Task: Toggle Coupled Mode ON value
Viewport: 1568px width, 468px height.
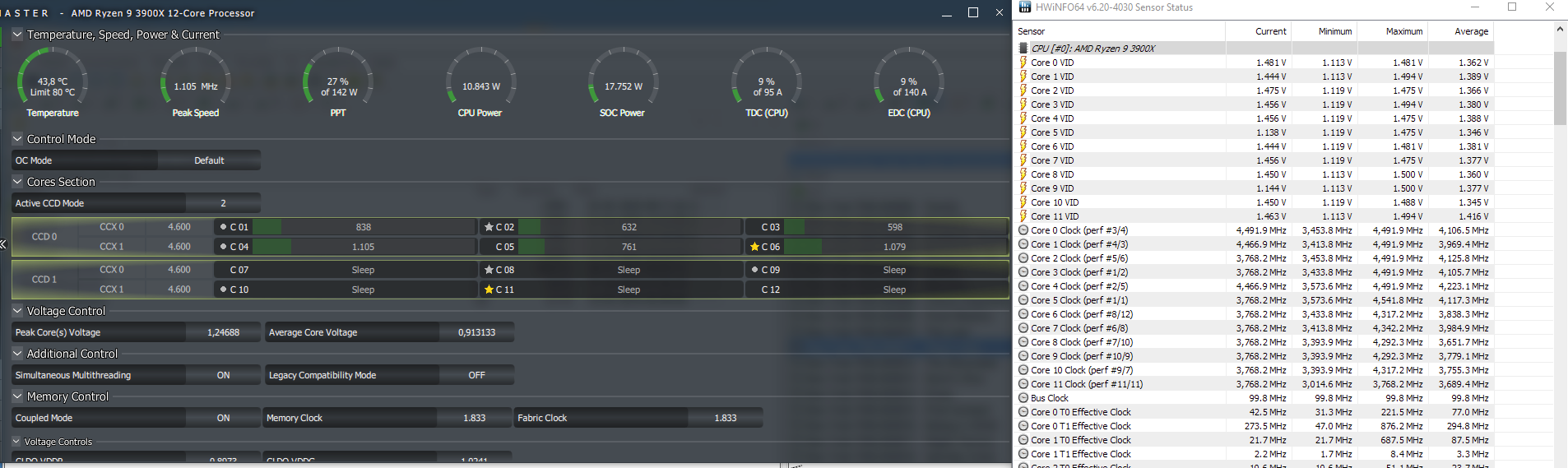Action: (223, 418)
